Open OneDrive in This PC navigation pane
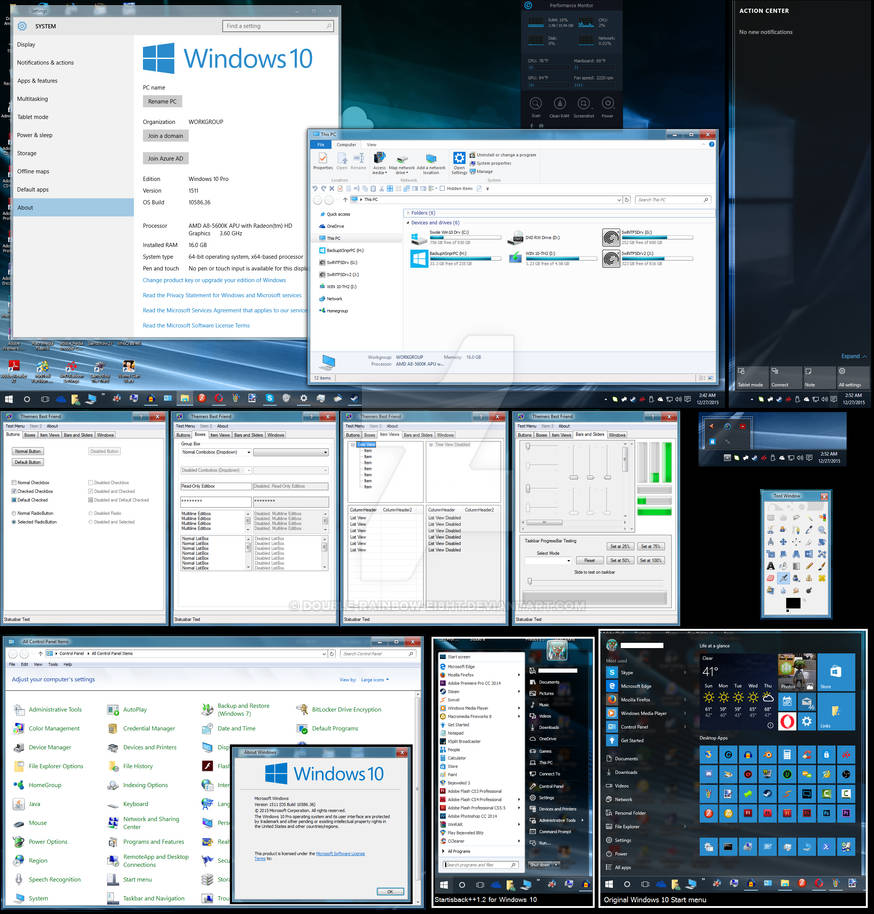This screenshot has height=914, width=874. click(331, 226)
